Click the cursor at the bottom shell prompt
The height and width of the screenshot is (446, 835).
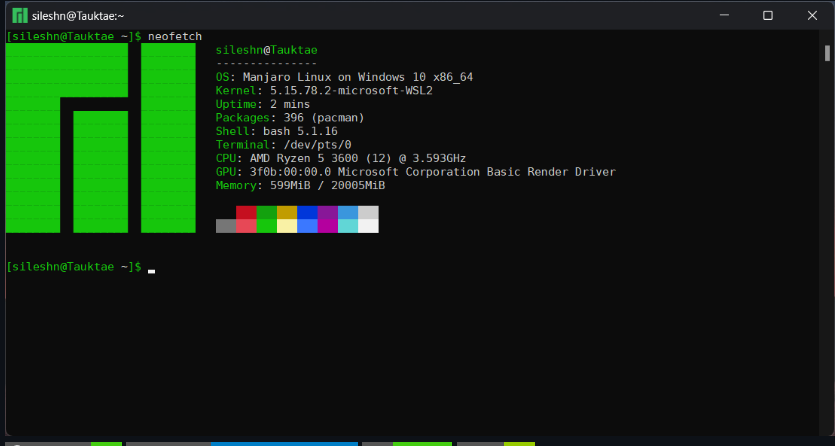point(151,271)
